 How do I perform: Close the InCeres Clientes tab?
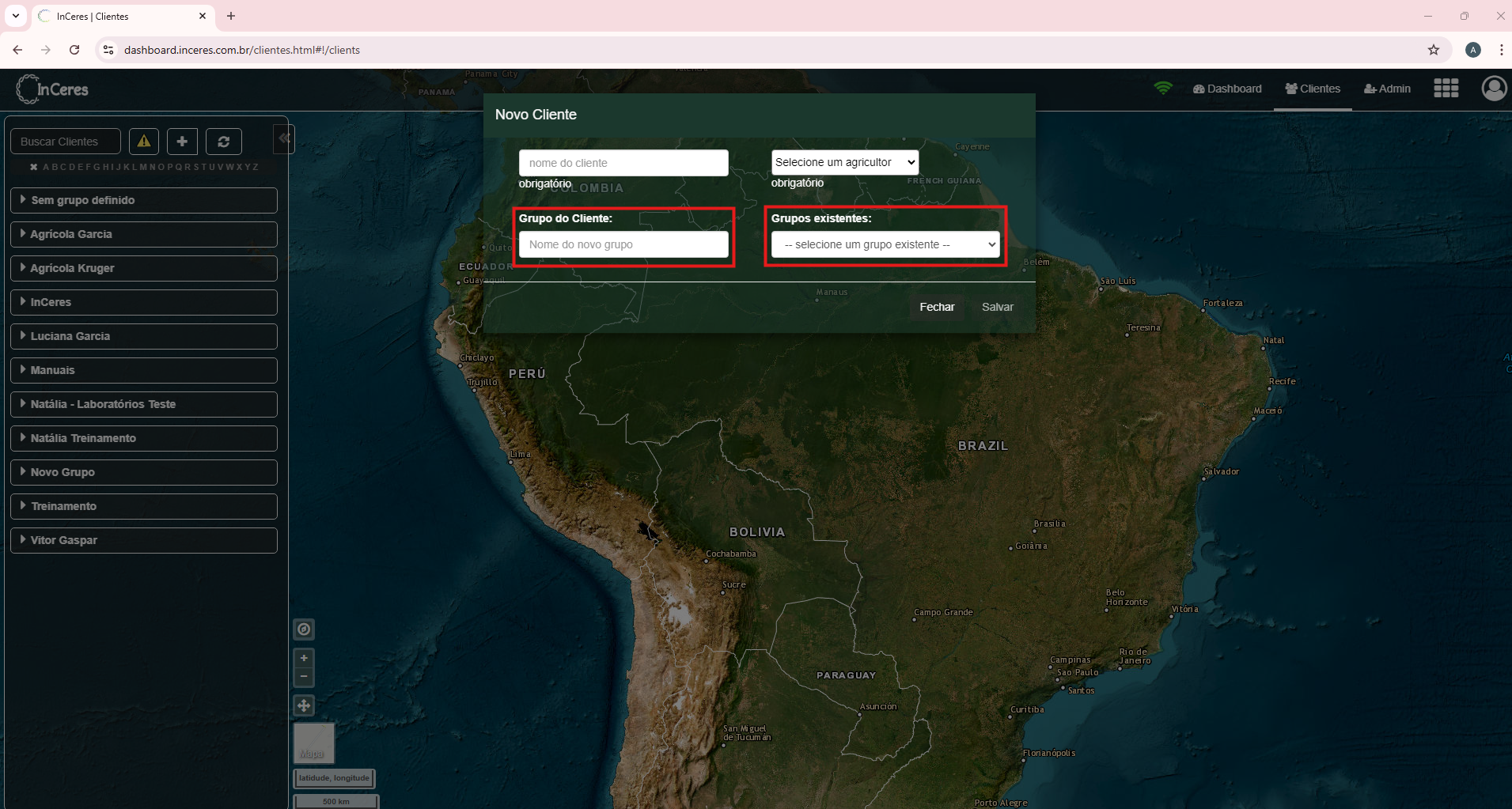coord(203,16)
